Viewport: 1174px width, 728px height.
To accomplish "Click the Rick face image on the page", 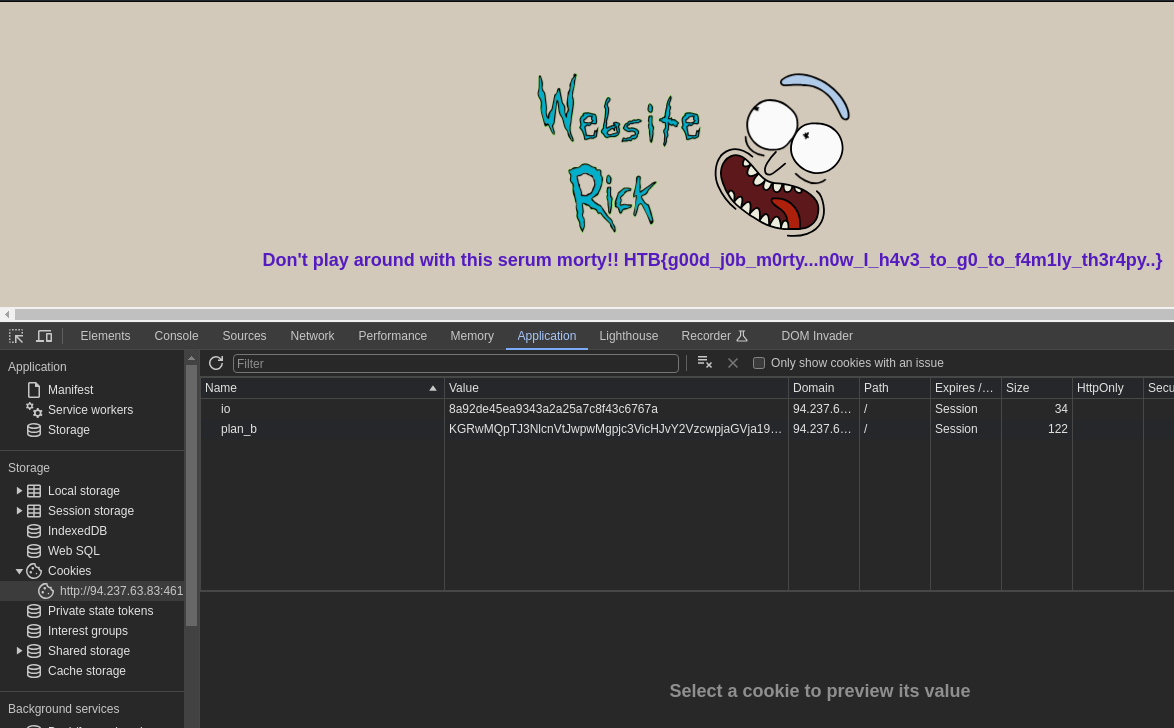I will point(782,155).
